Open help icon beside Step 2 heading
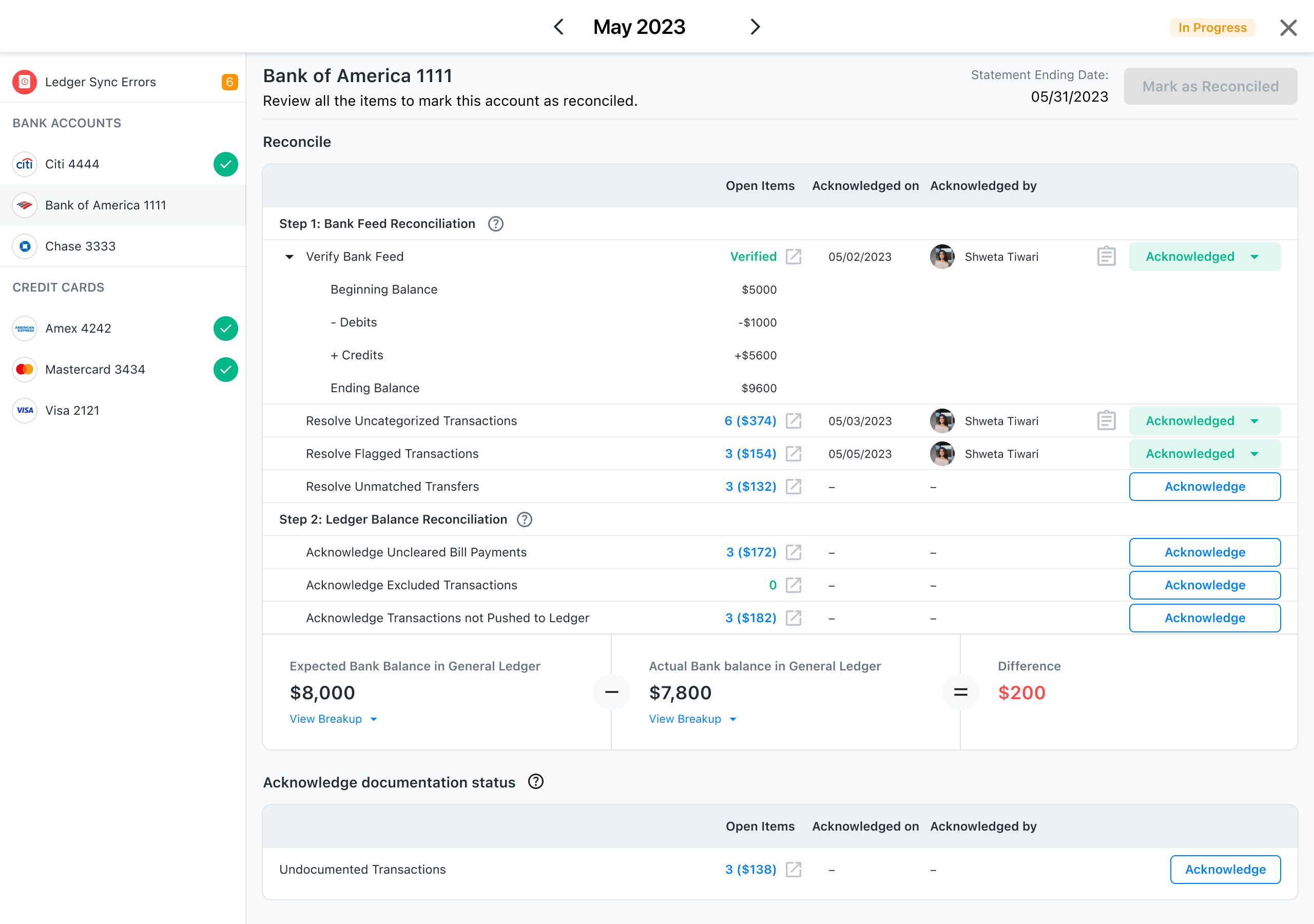 click(x=524, y=519)
